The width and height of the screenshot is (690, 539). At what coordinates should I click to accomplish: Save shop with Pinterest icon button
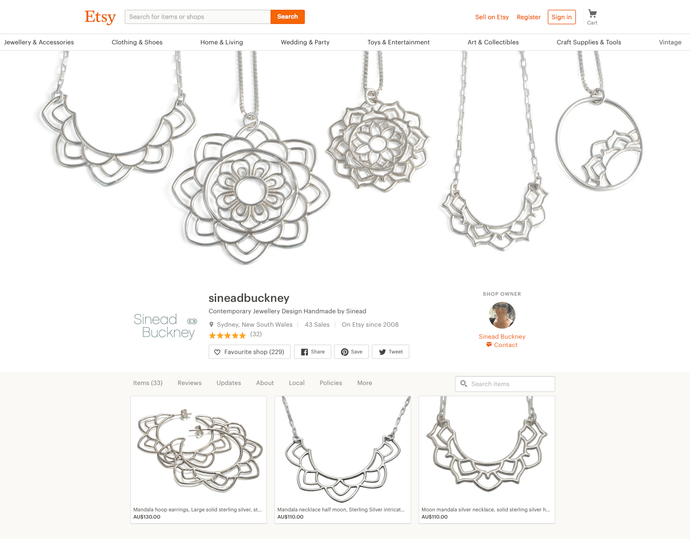352,352
